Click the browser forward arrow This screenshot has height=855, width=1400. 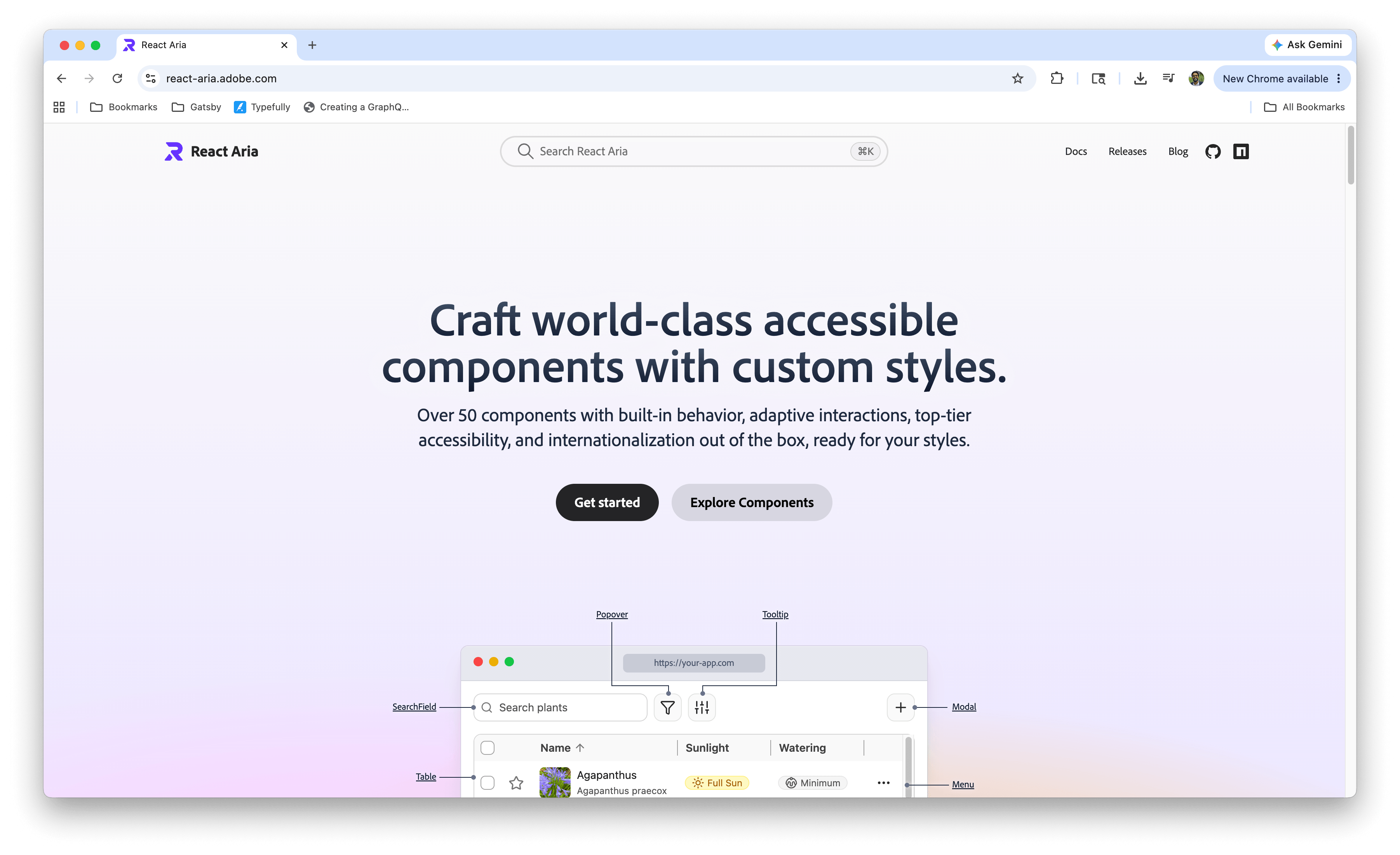coord(89,78)
